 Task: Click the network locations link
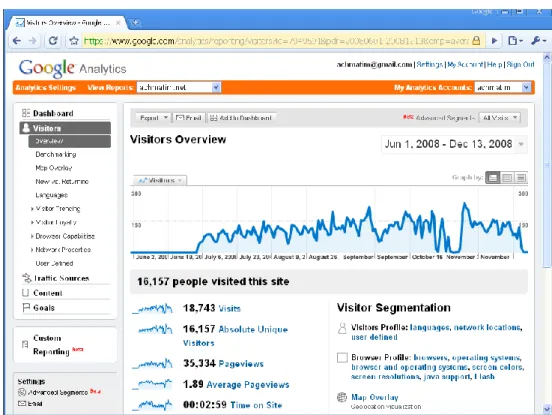coord(487,327)
